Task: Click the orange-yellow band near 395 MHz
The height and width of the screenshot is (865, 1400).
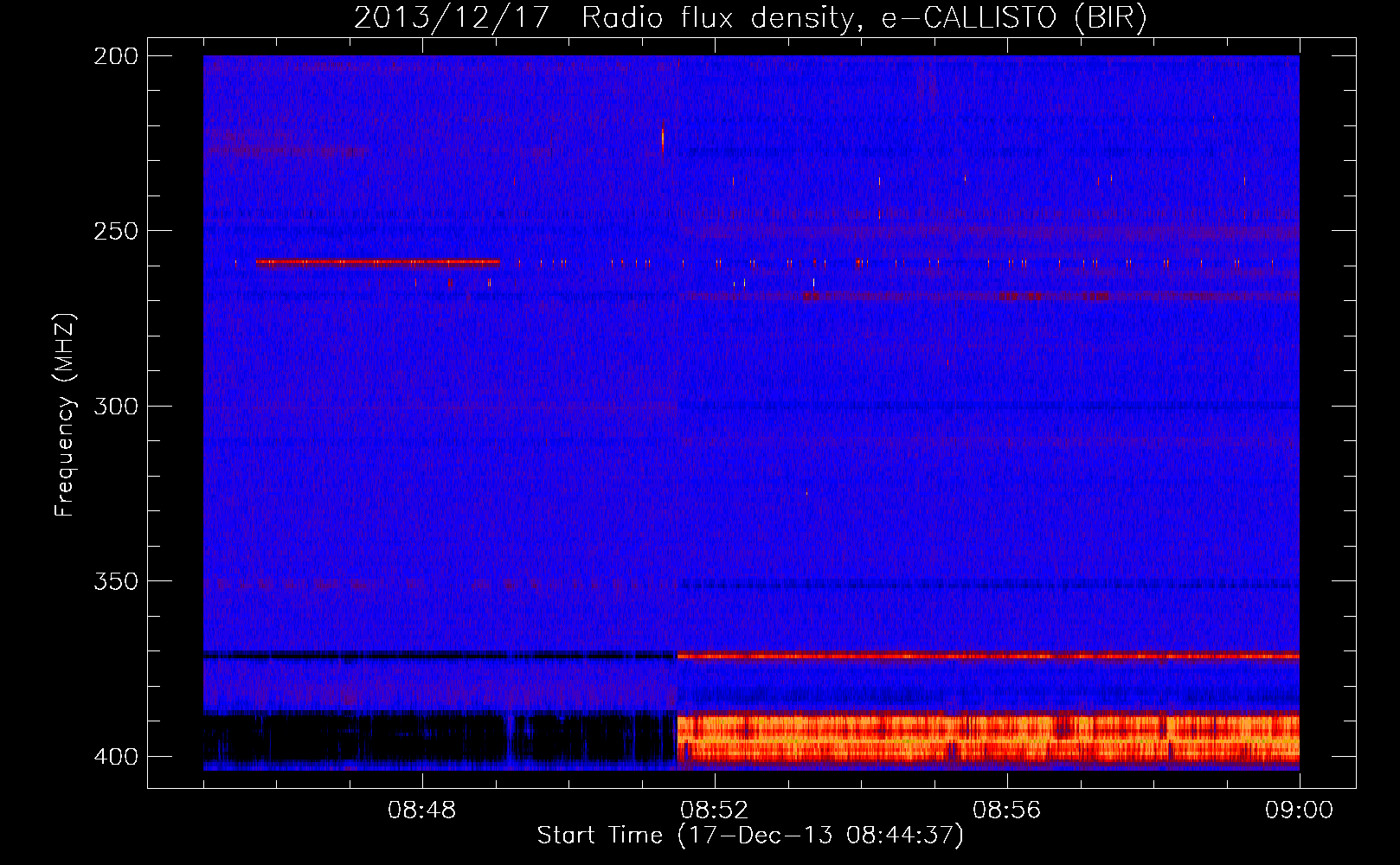Action: [987, 737]
